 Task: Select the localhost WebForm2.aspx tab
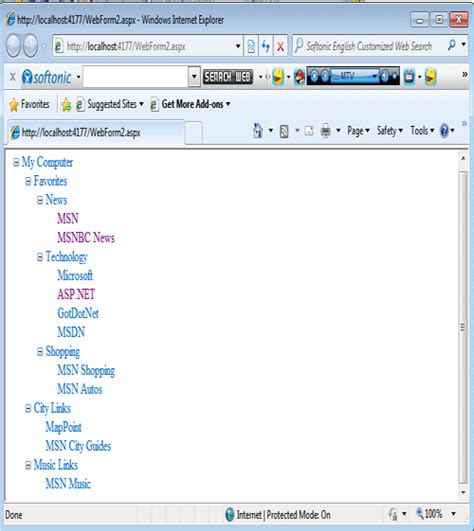pyautogui.click(x=96, y=132)
